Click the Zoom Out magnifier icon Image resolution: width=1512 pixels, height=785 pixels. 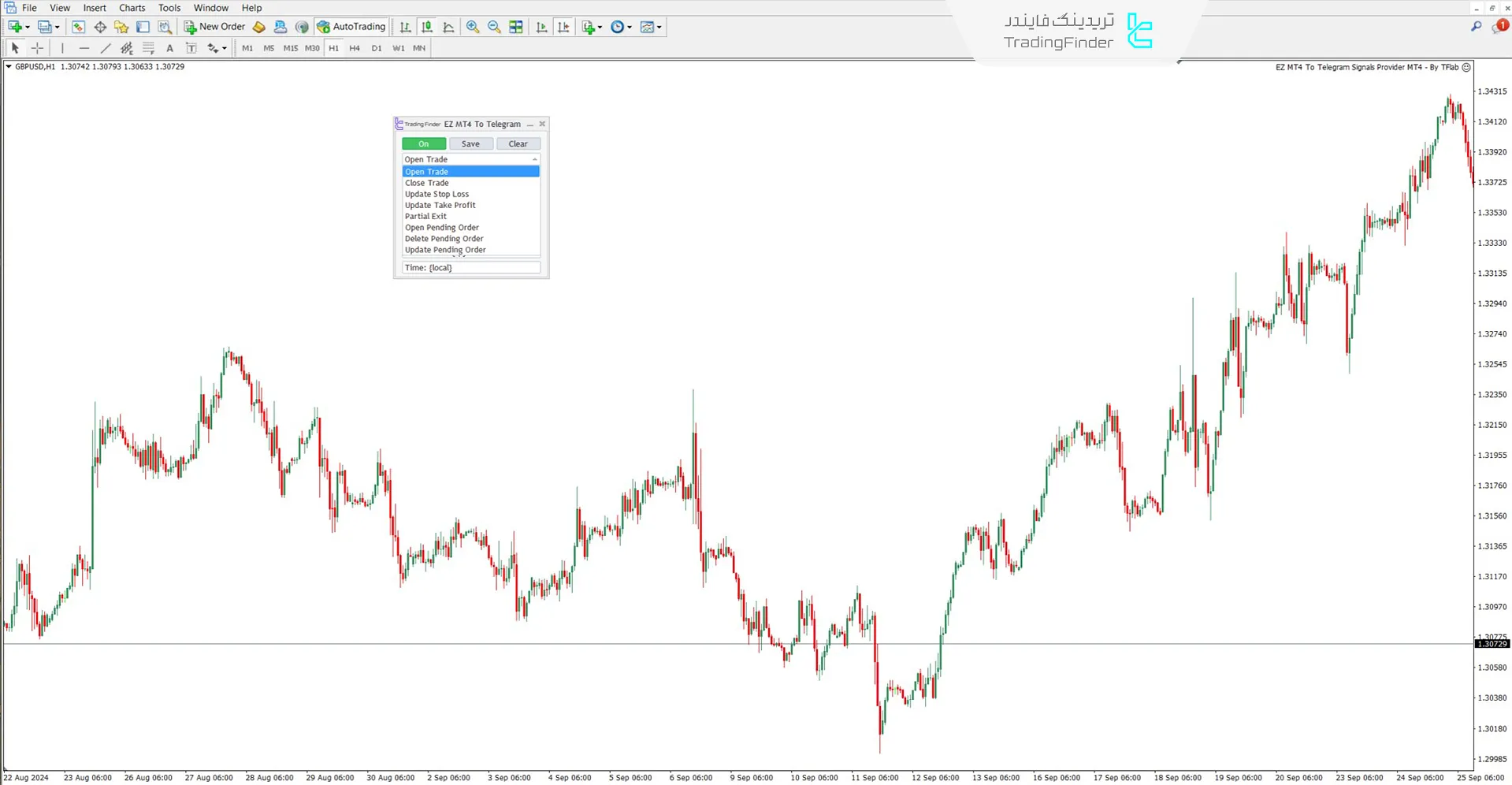494,27
